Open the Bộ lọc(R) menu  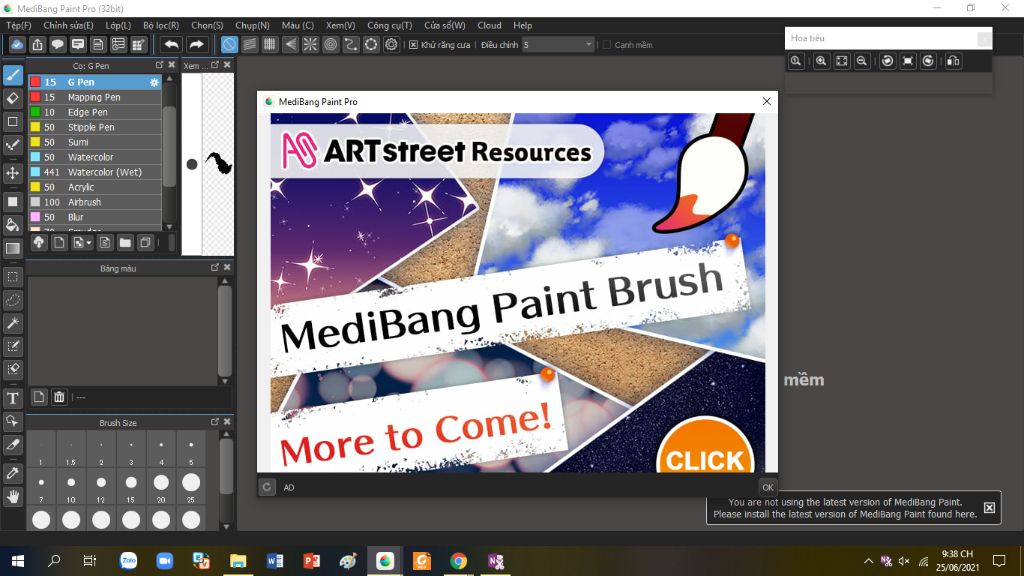point(161,25)
